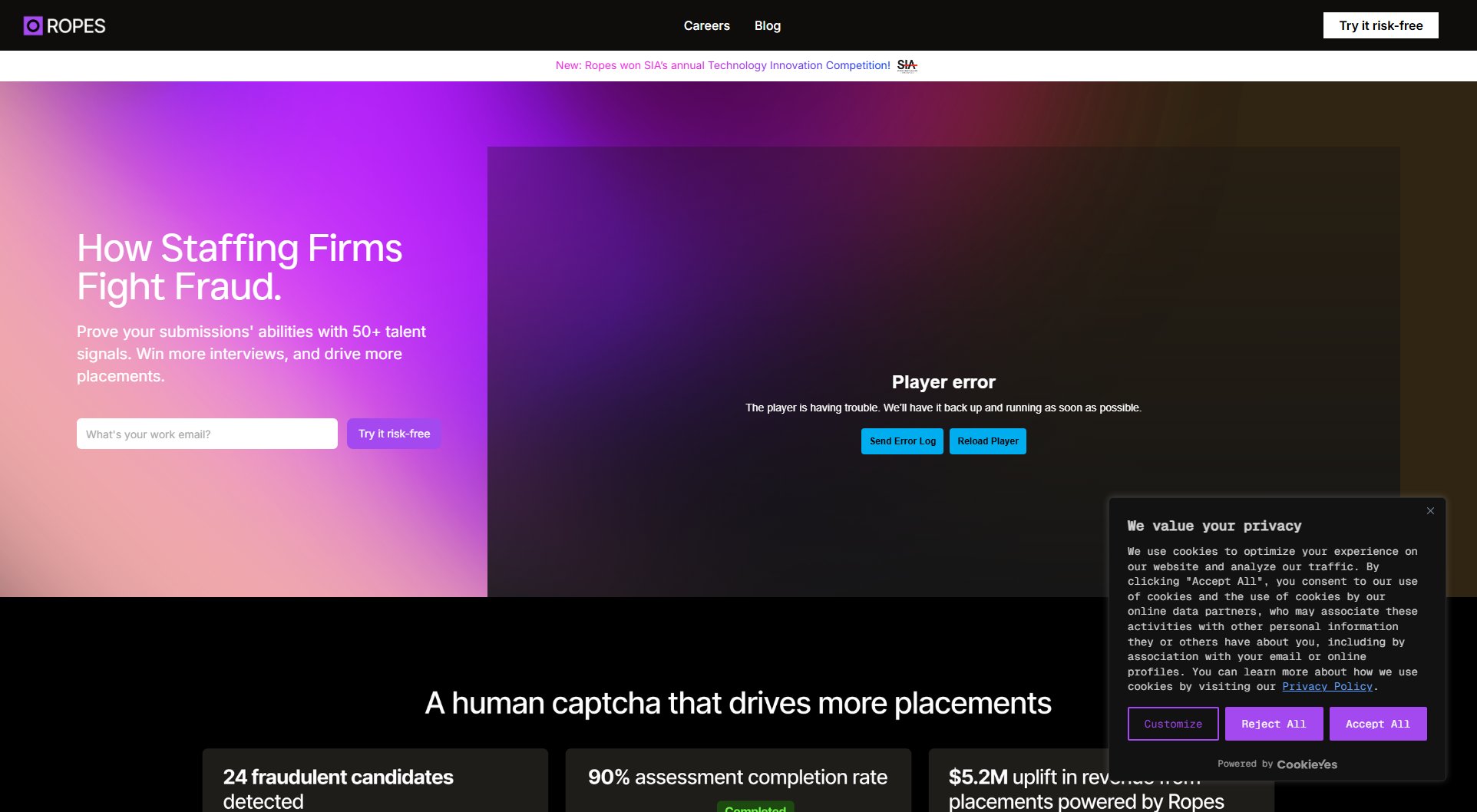Click the SIA logo in the banner

(907, 65)
